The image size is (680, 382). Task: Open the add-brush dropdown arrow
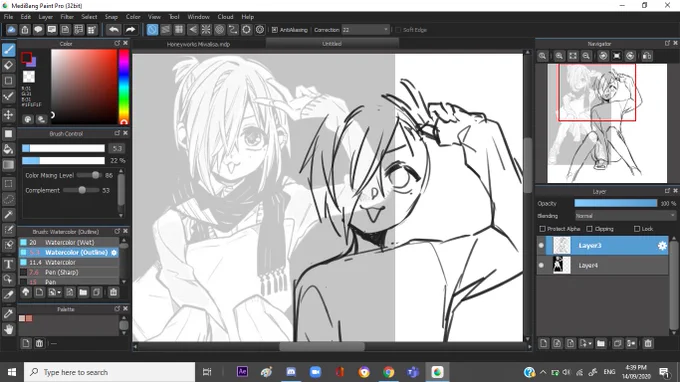pos(59,293)
